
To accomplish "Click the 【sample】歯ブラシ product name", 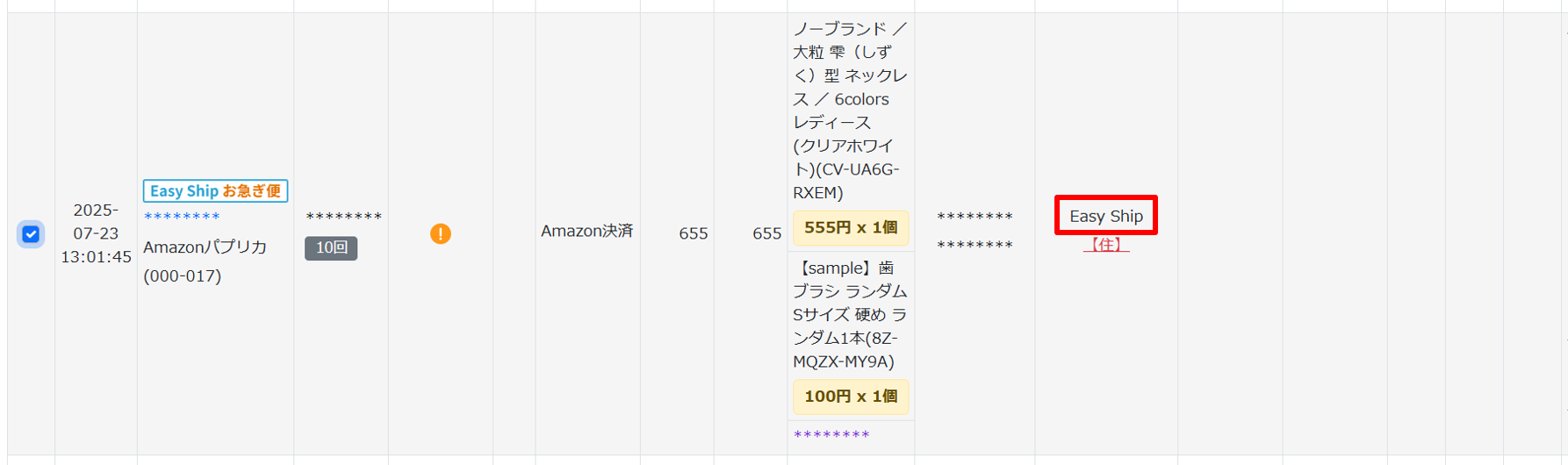I will tap(850, 314).
